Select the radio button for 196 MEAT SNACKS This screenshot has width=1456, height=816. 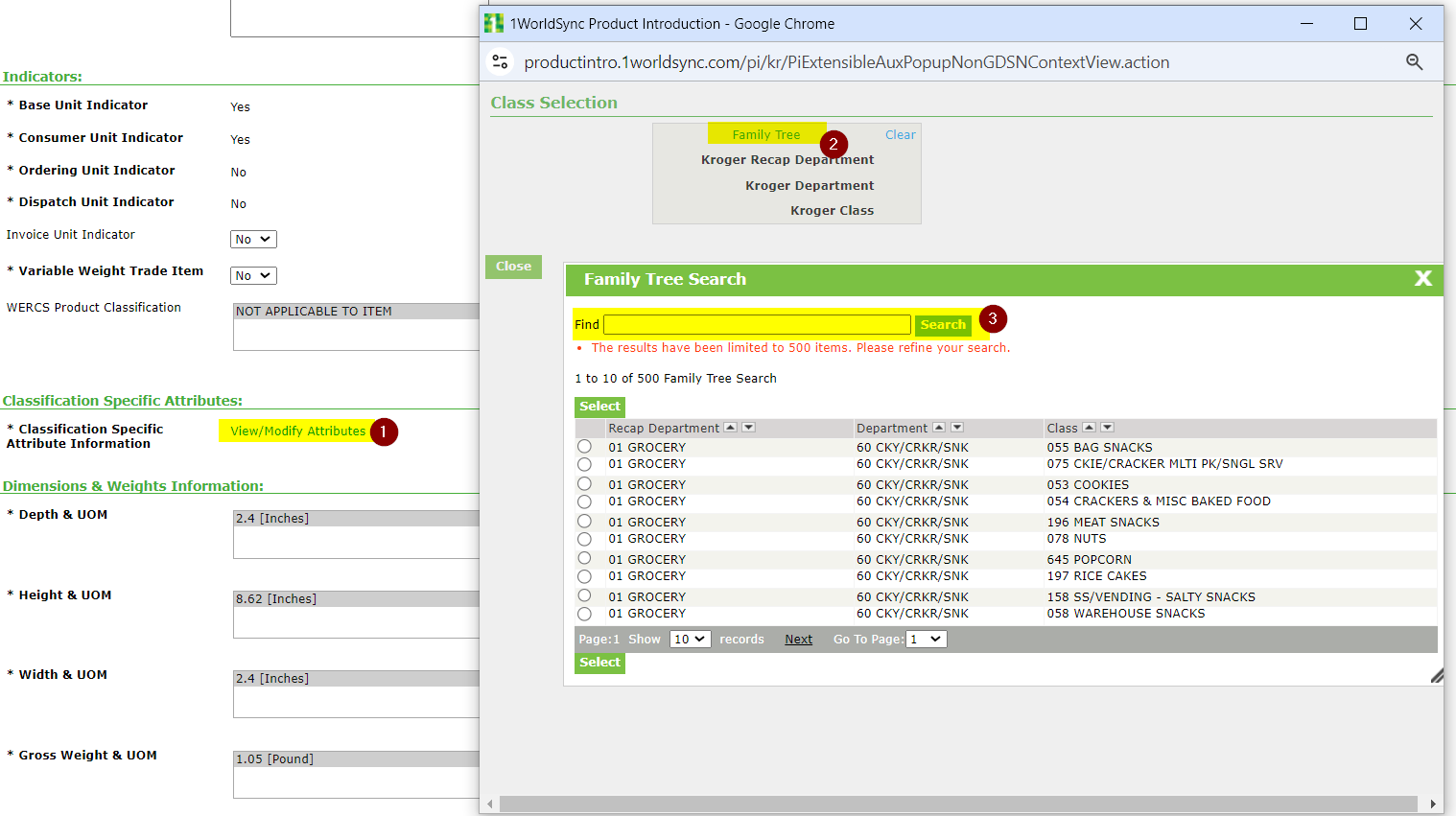584,521
